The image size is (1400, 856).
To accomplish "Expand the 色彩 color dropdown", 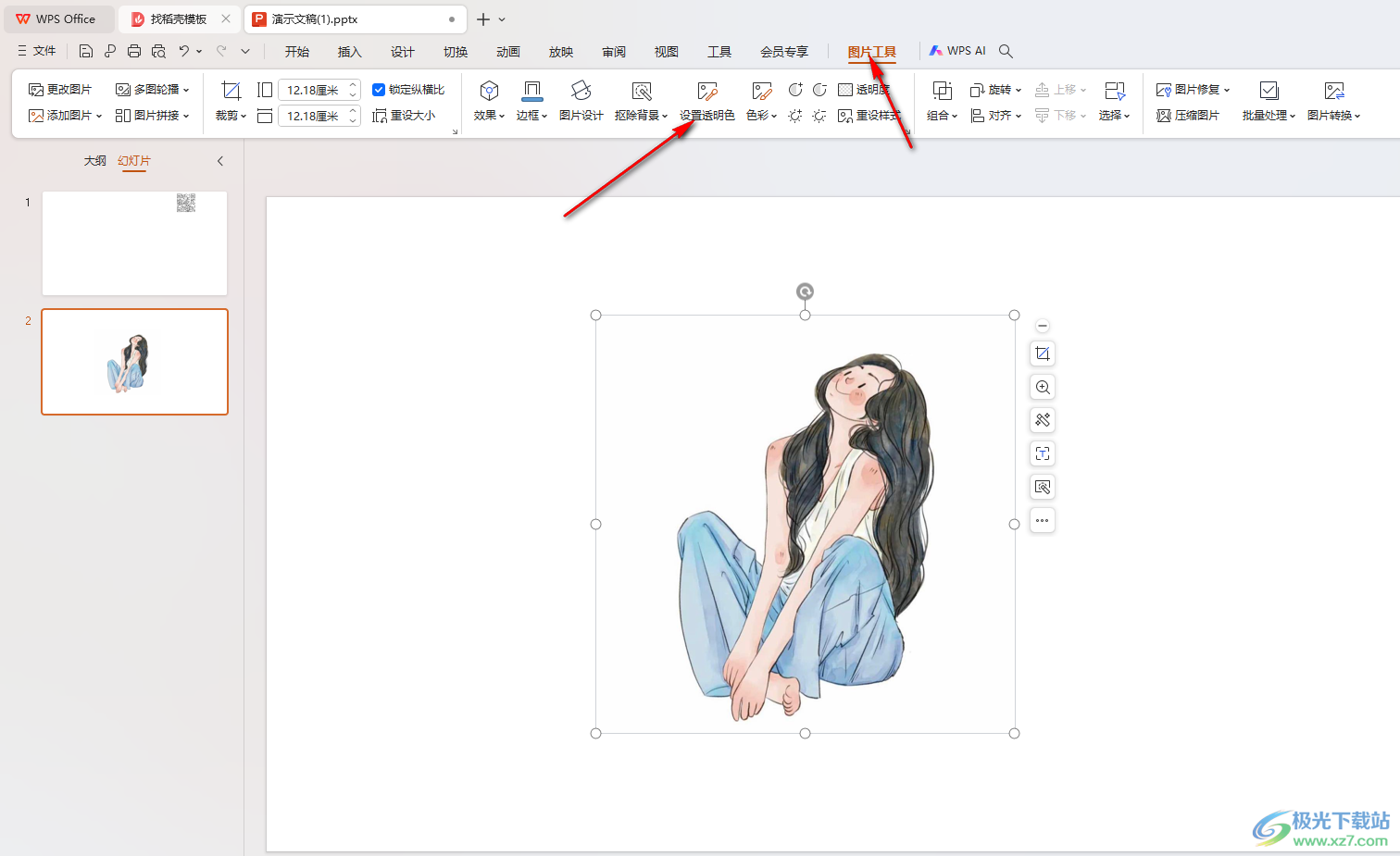I will (761, 116).
